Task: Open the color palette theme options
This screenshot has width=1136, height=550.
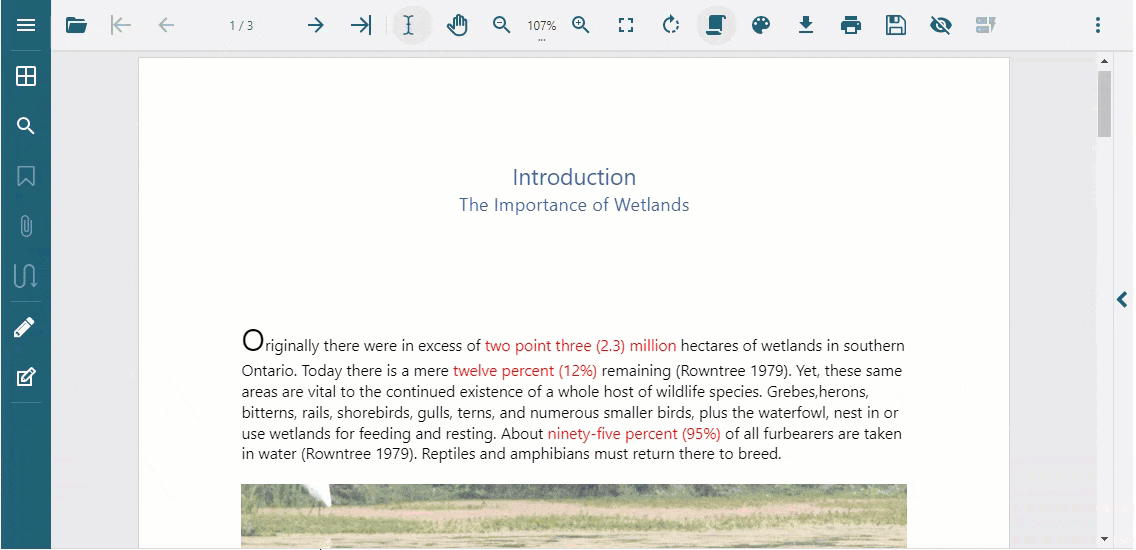Action: coord(761,25)
